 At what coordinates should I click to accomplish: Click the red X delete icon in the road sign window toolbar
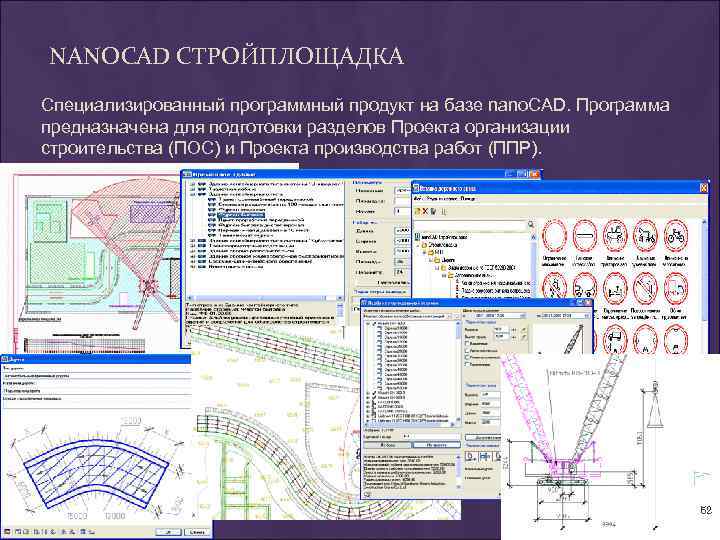coord(425,211)
